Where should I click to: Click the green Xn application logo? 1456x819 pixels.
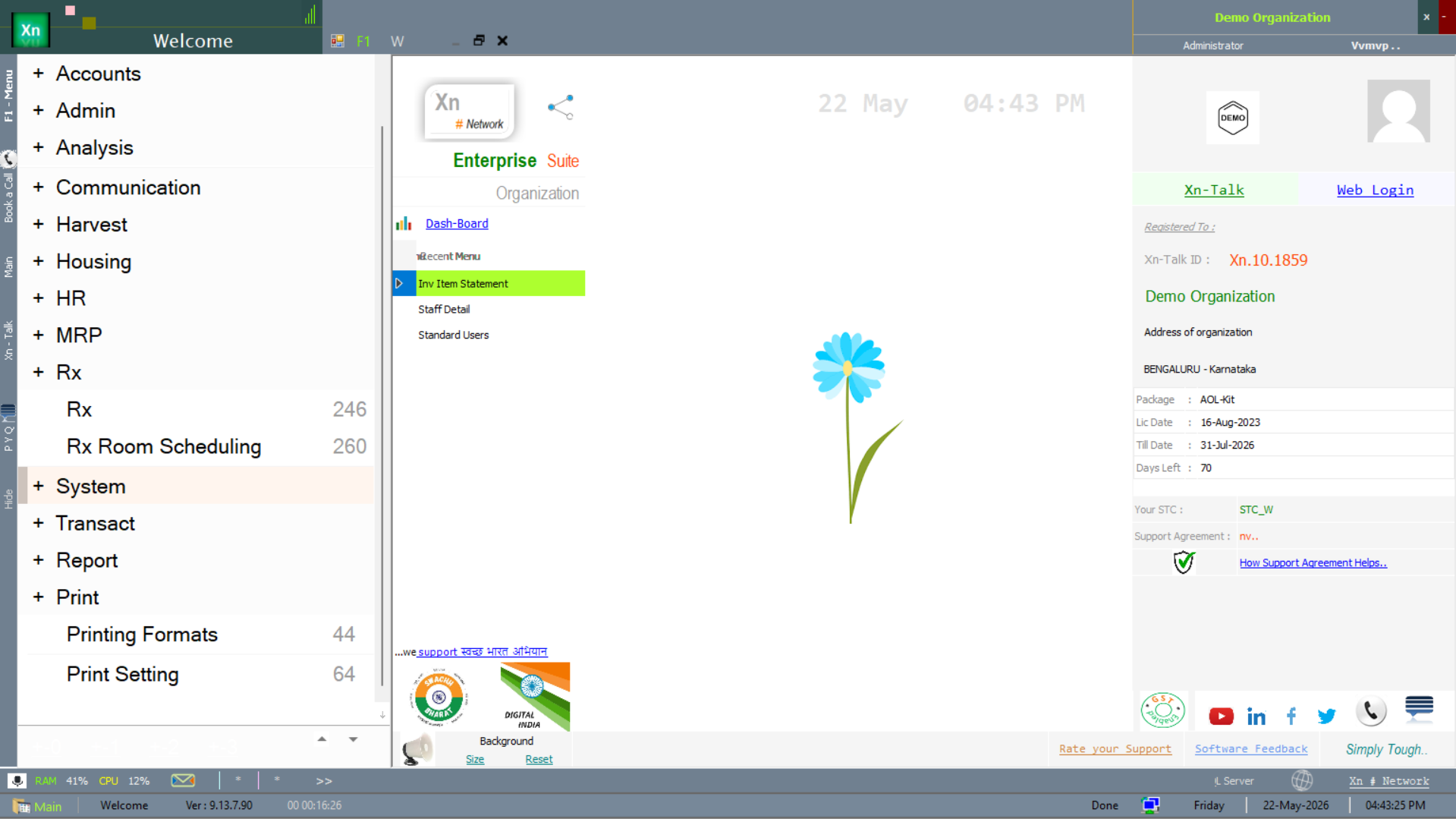click(30, 30)
